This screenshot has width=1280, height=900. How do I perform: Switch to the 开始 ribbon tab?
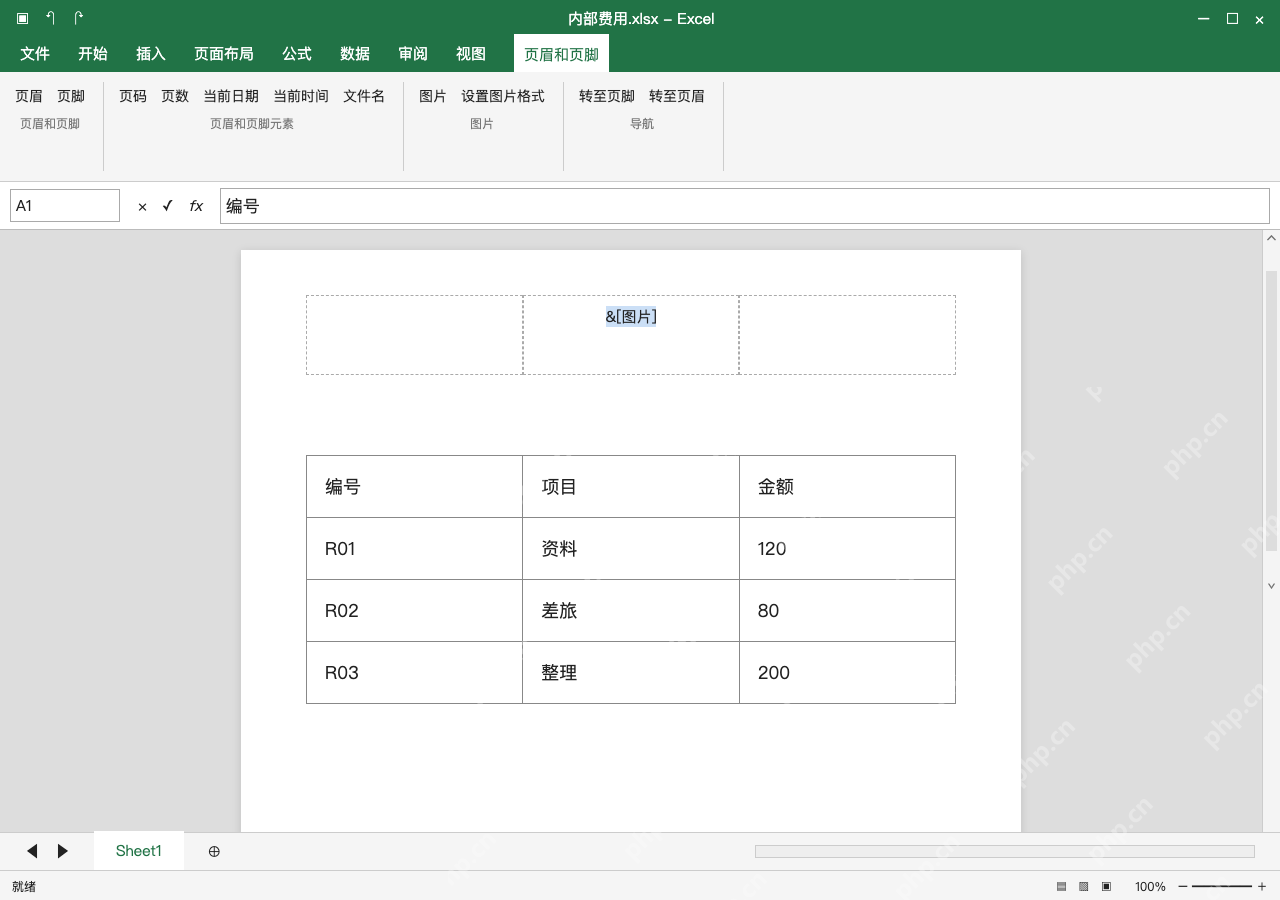(x=93, y=54)
